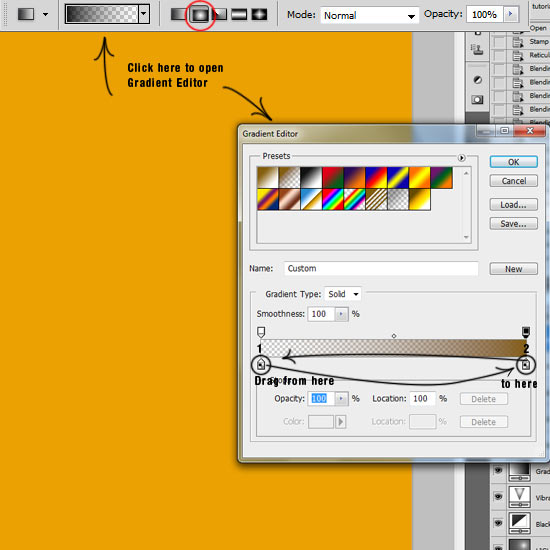Open the Clone Source panel icon

(477, 50)
